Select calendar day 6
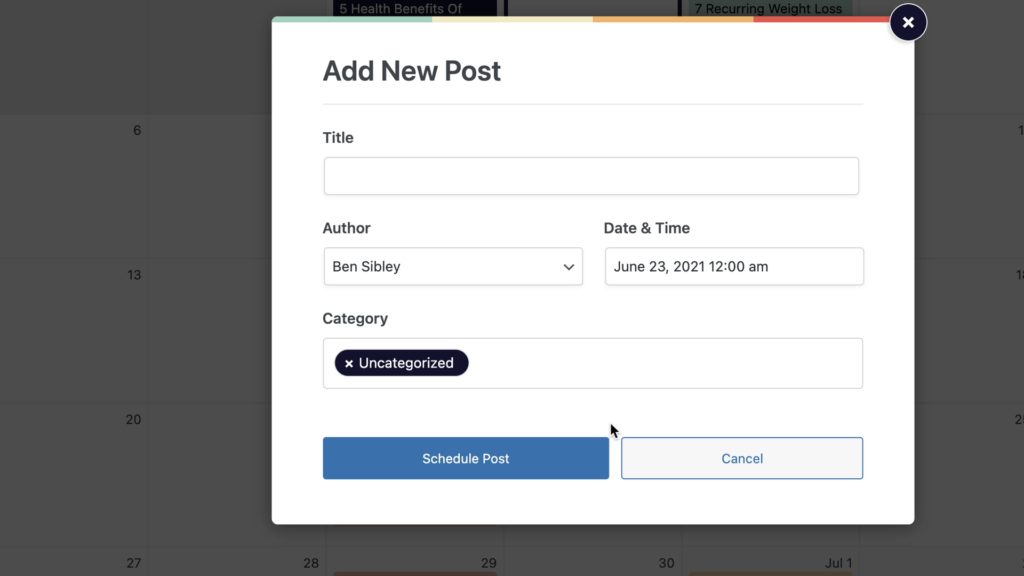Image resolution: width=1024 pixels, height=576 pixels. pos(136,131)
